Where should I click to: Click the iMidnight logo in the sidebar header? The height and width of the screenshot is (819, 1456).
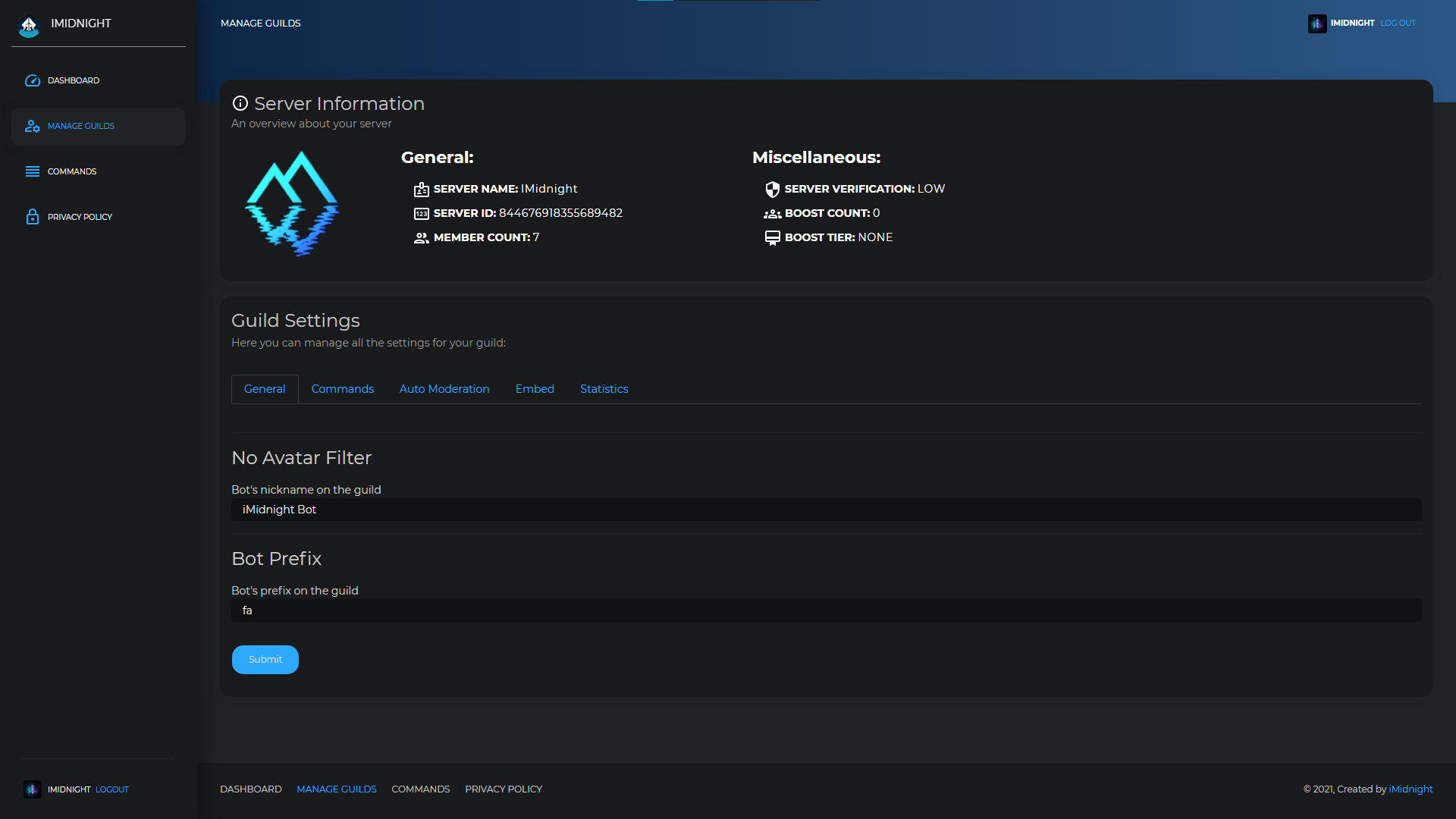29,27
